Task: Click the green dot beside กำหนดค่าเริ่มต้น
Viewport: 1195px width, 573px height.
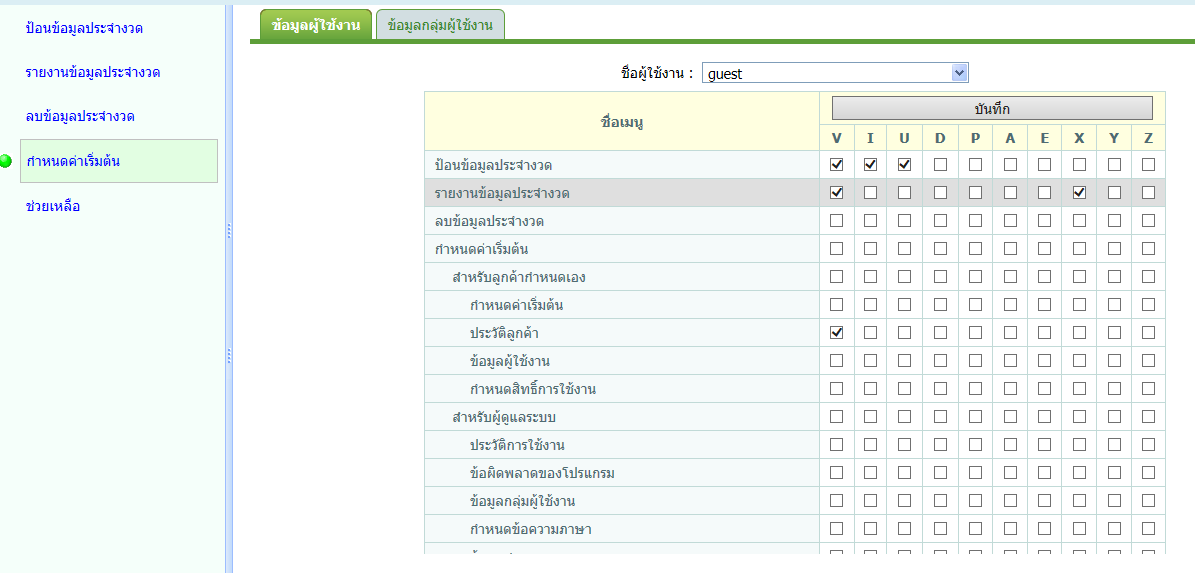Action: 6,161
